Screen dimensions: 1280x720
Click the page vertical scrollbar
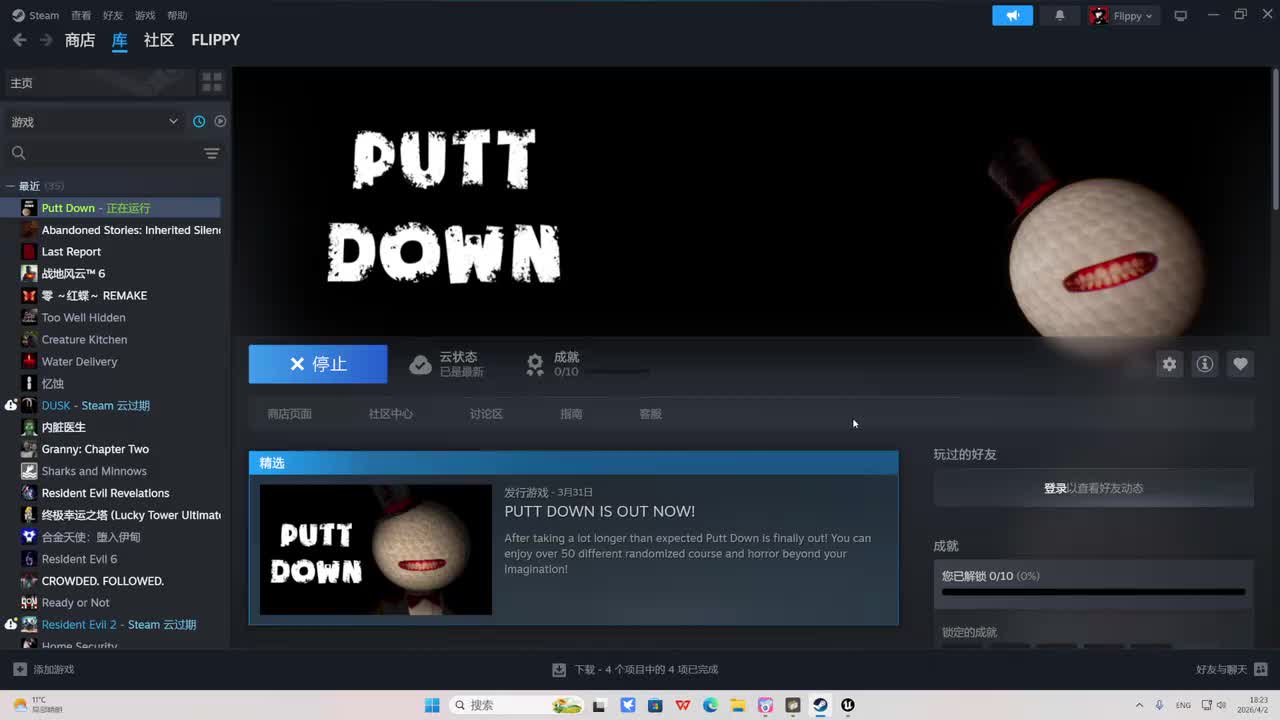1275,140
